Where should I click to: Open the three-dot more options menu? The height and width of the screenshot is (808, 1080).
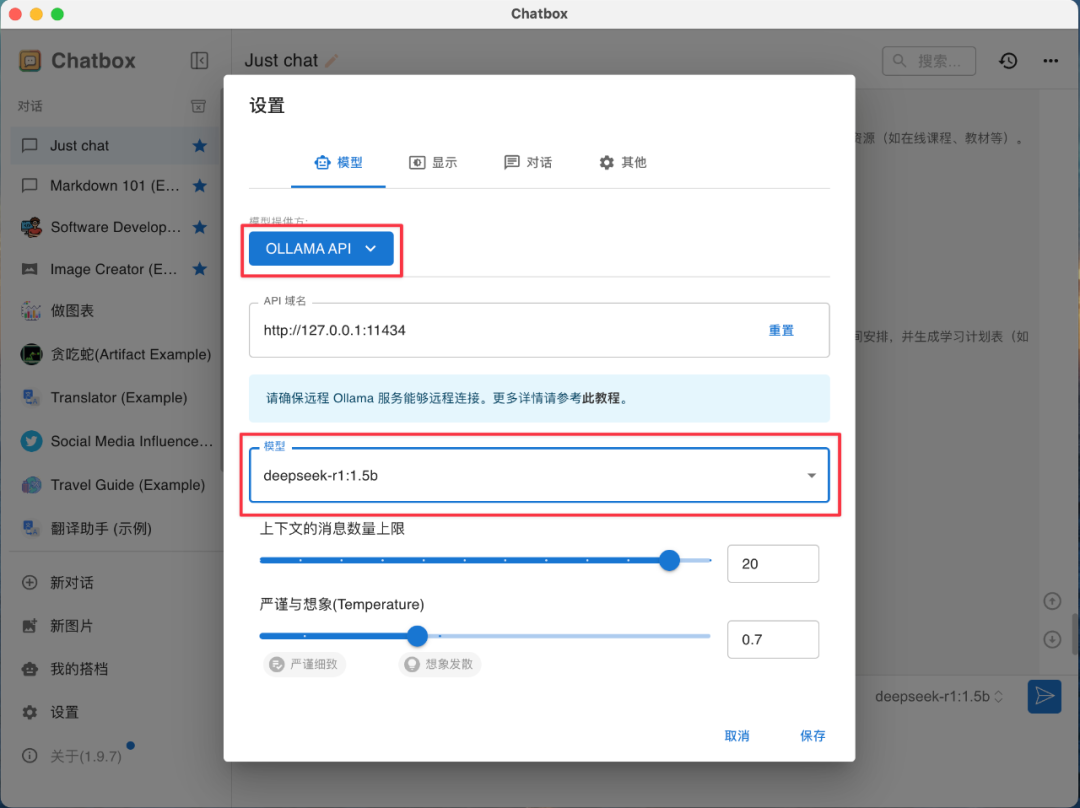1051,60
